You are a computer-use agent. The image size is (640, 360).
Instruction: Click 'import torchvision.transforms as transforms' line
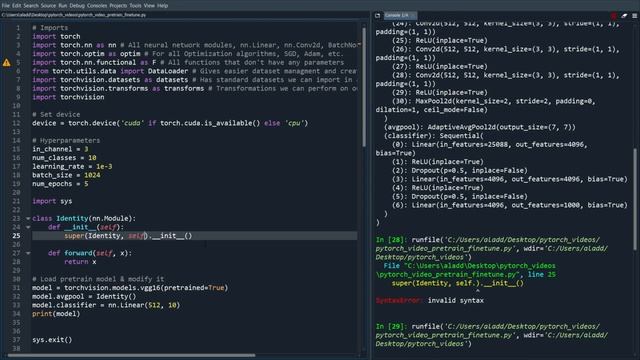coord(118,88)
